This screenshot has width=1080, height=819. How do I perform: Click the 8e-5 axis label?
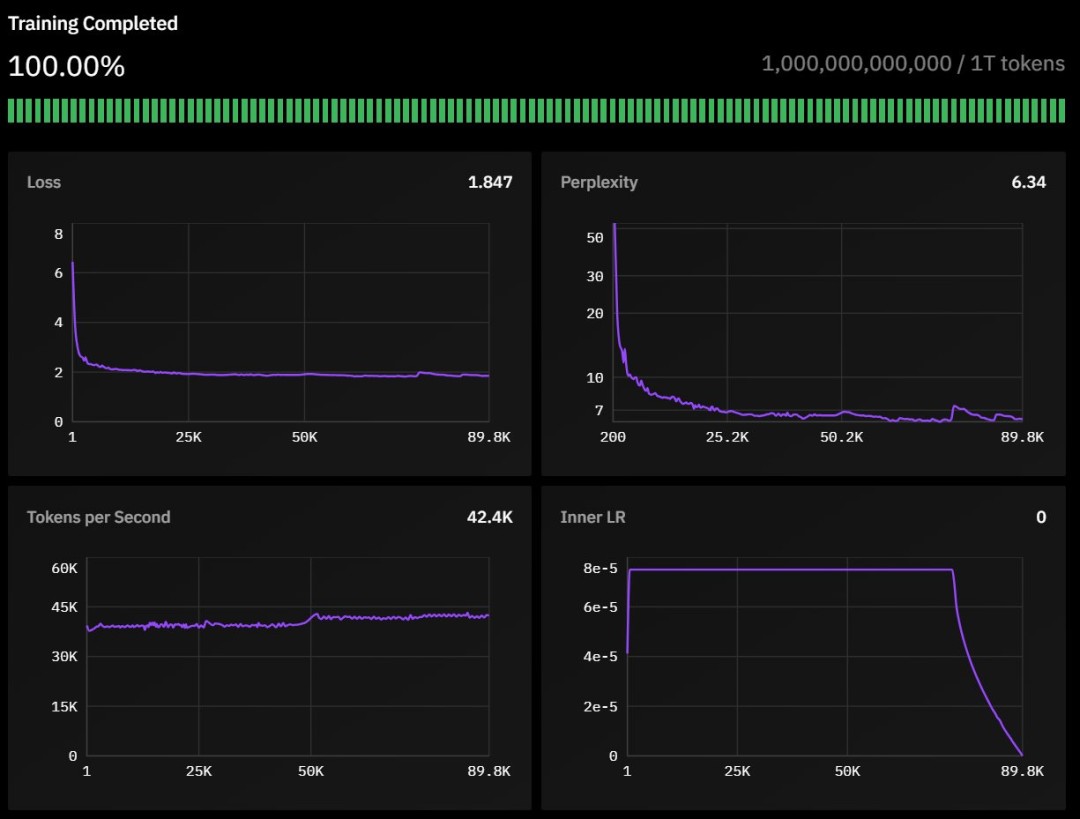(x=601, y=568)
